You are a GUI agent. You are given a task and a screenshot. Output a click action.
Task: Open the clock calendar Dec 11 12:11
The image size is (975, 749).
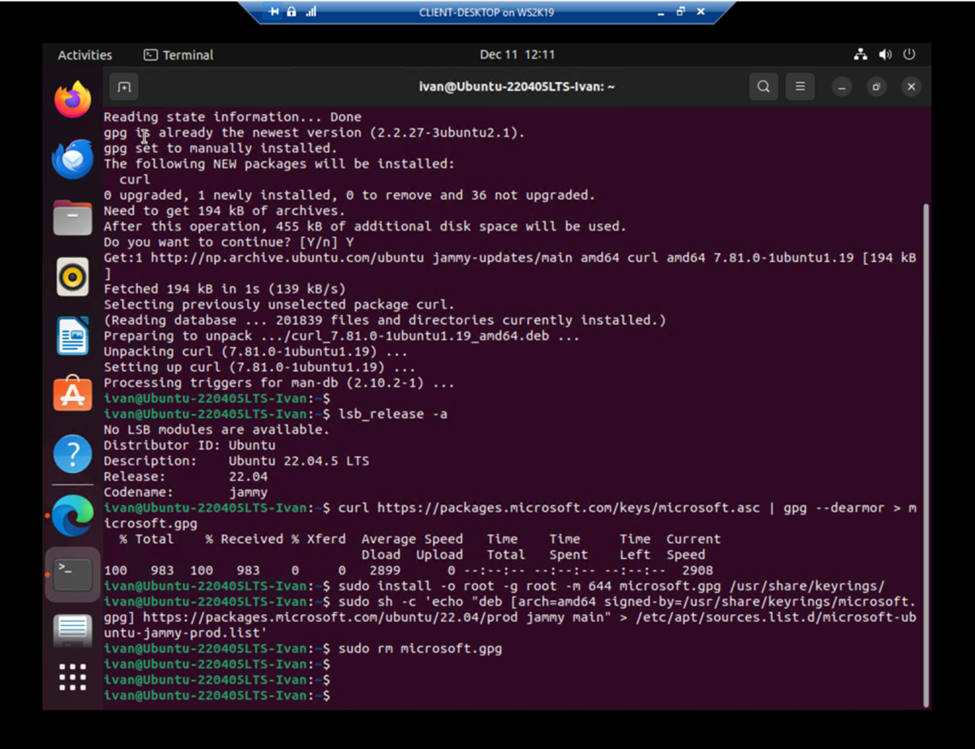click(x=517, y=55)
